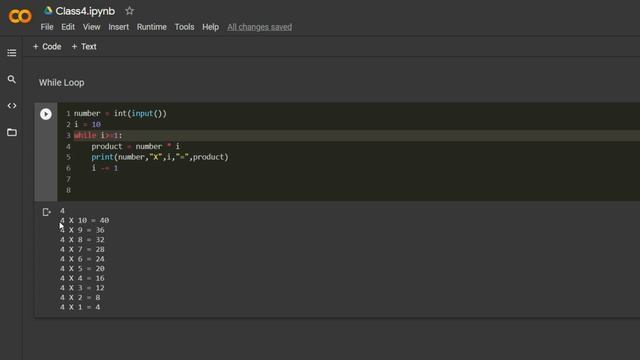Click output line 4 X 7 = 28
This screenshot has width=640, height=360.
82,249
